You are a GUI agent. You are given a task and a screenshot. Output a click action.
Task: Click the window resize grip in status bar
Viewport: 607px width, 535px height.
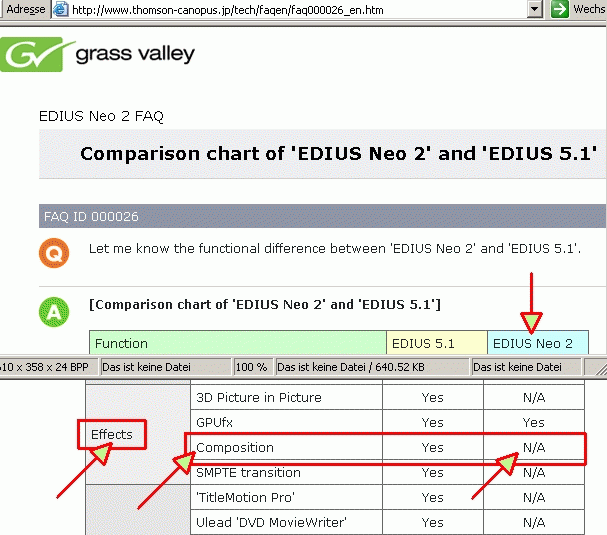tap(600, 368)
